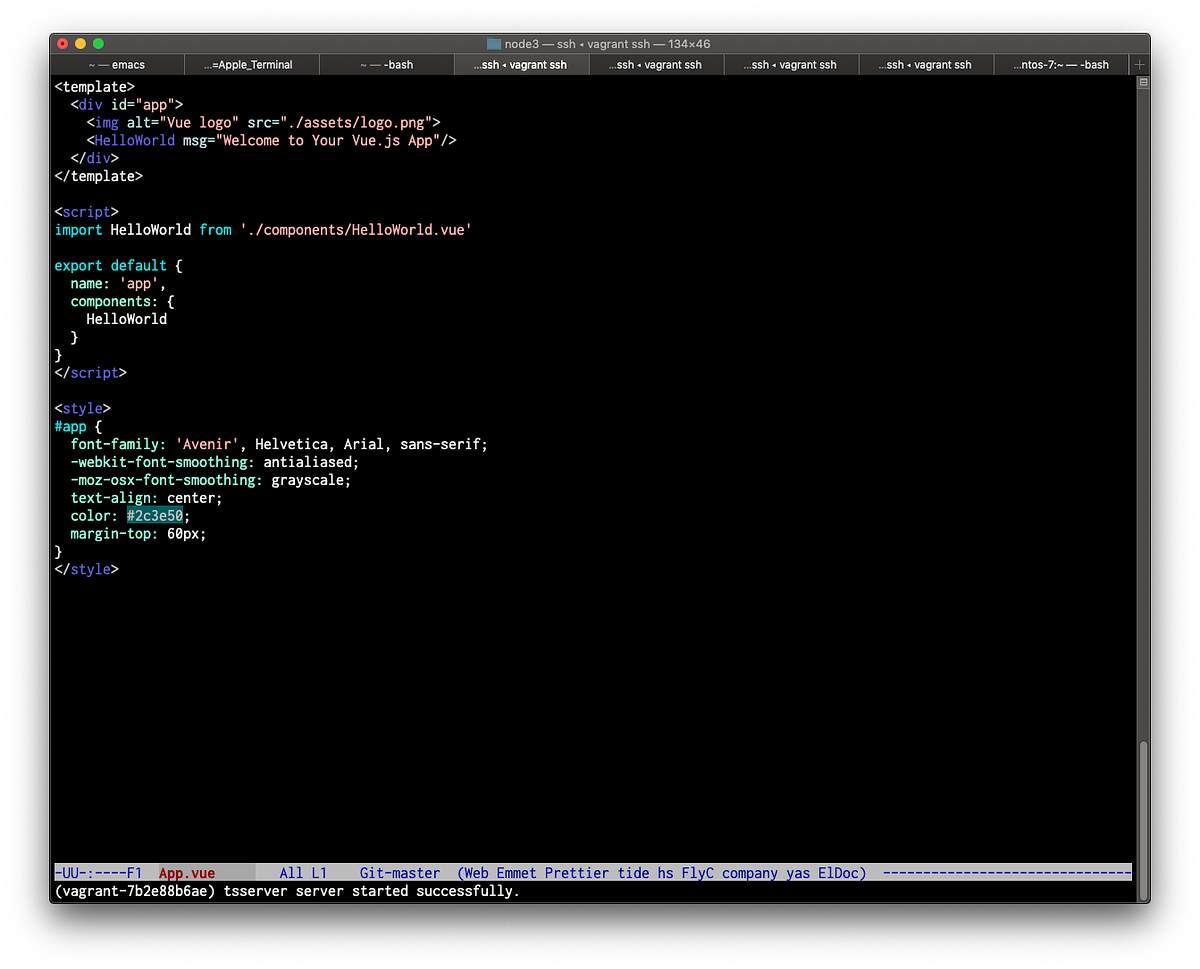
Task: Toggle the ElDoc documentation mode indicator
Action: coord(839,873)
